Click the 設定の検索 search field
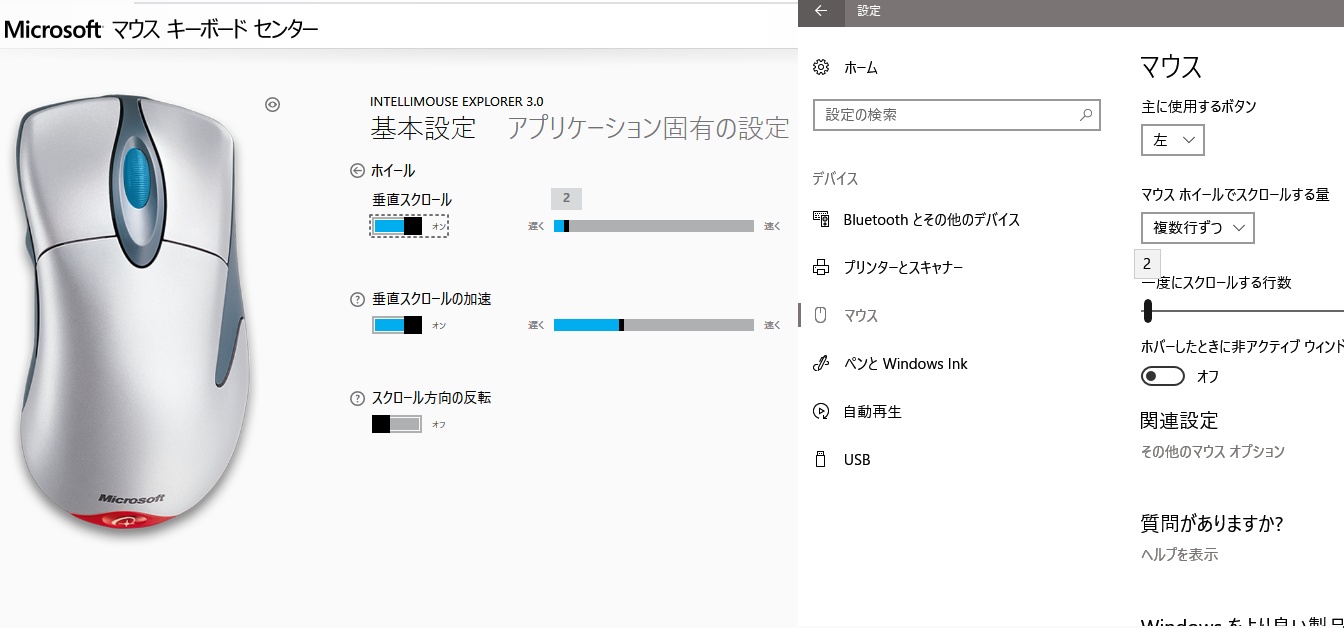This screenshot has width=1344, height=628. tap(957, 115)
